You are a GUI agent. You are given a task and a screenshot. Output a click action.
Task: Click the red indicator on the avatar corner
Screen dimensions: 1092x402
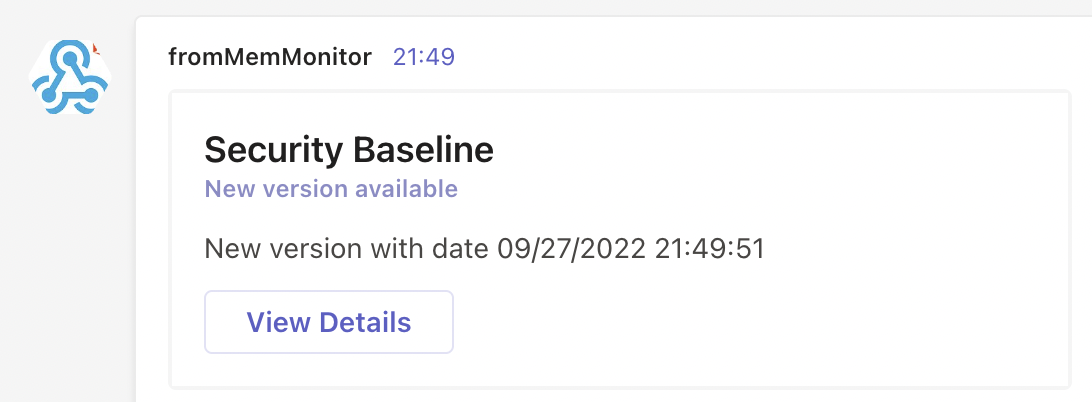pyautogui.click(x=96, y=47)
